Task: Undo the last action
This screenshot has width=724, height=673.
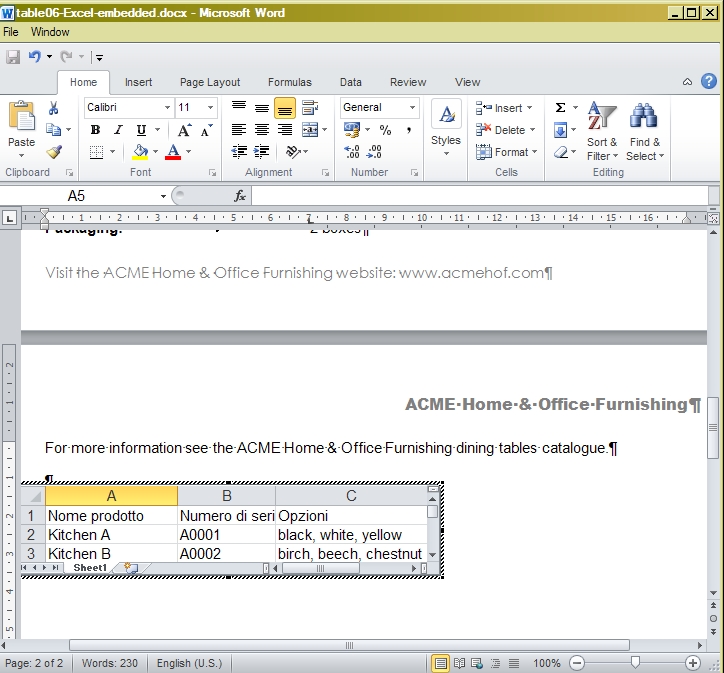Action: 35,57
